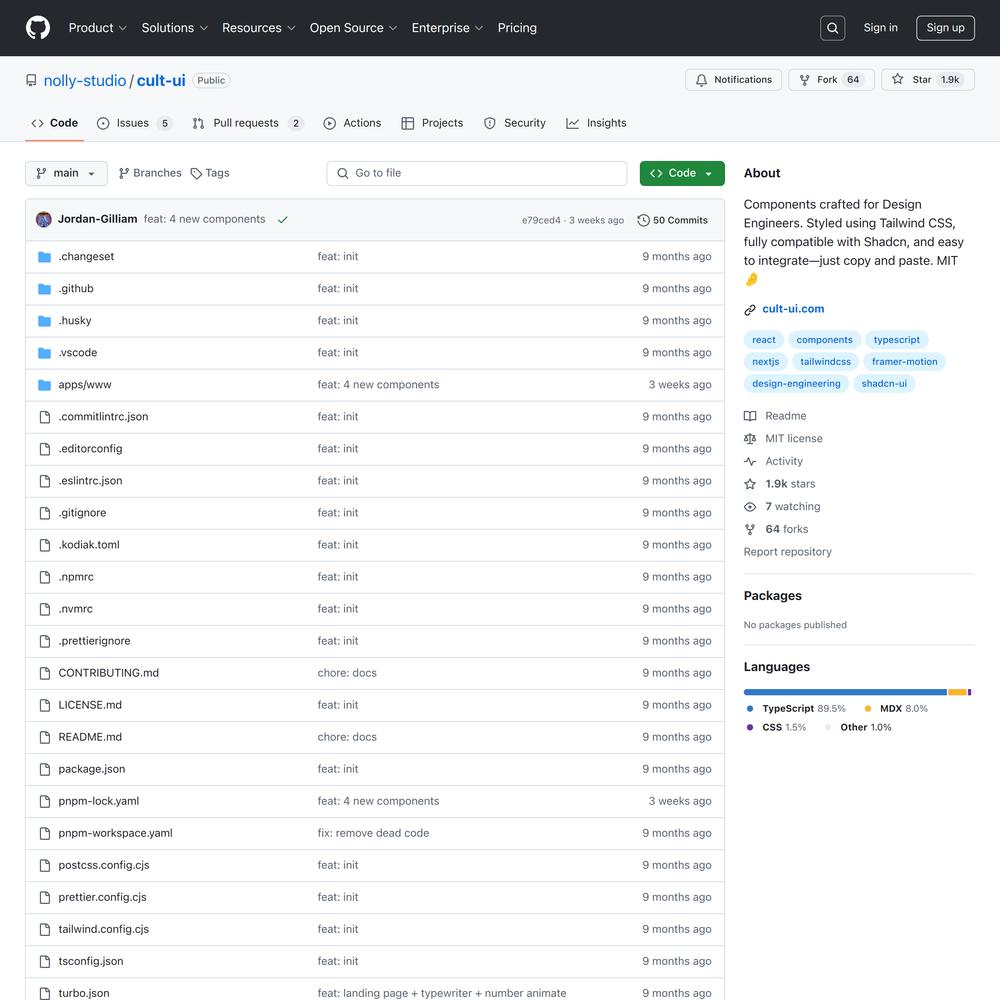Click the green commit status checkmark

click(283, 220)
